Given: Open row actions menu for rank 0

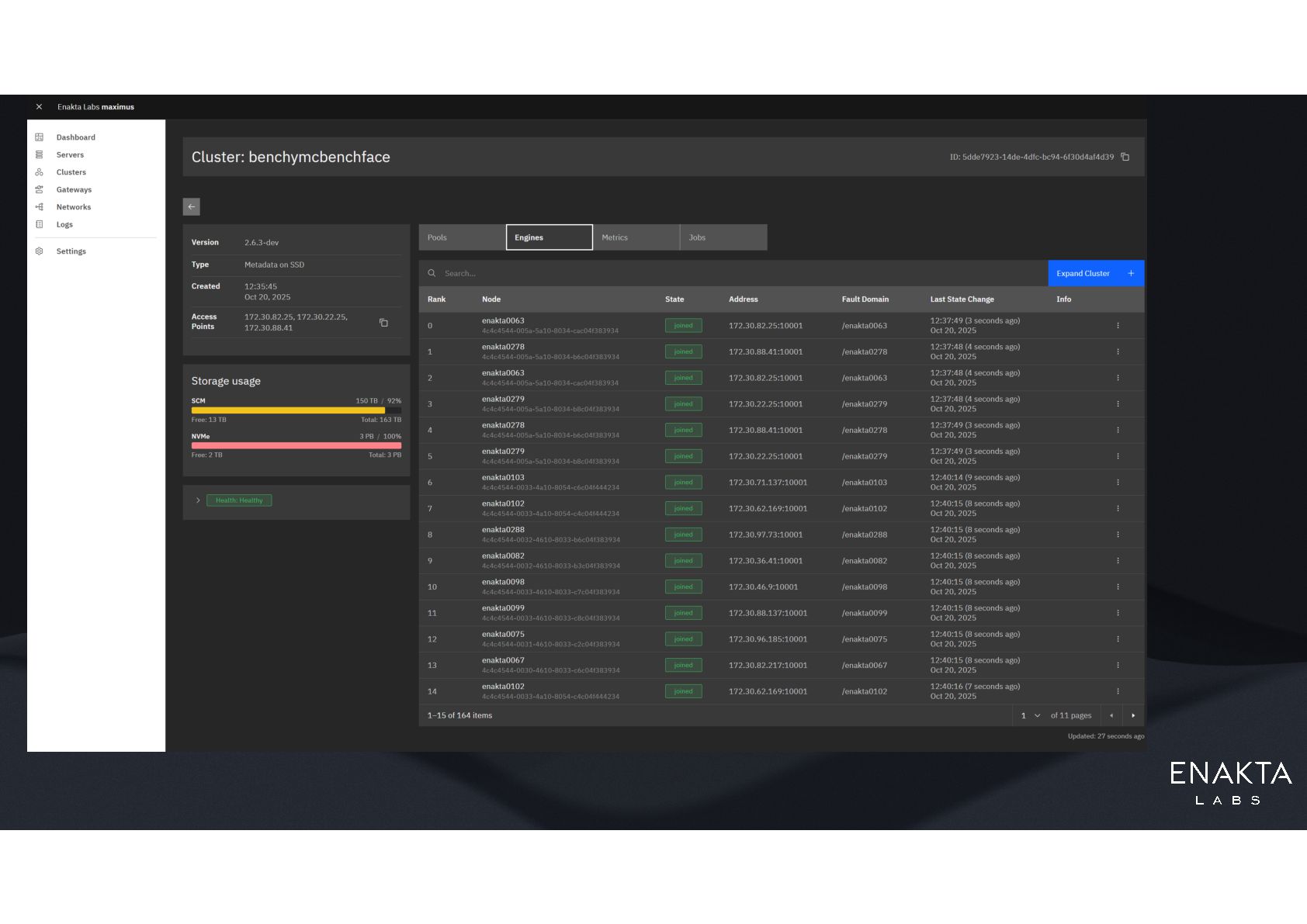Looking at the screenshot, I should [1118, 326].
